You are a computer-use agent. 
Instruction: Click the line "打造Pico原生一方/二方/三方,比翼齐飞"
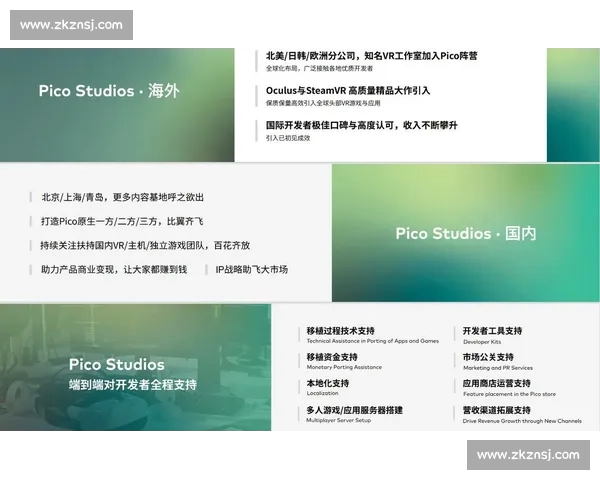click(122, 221)
